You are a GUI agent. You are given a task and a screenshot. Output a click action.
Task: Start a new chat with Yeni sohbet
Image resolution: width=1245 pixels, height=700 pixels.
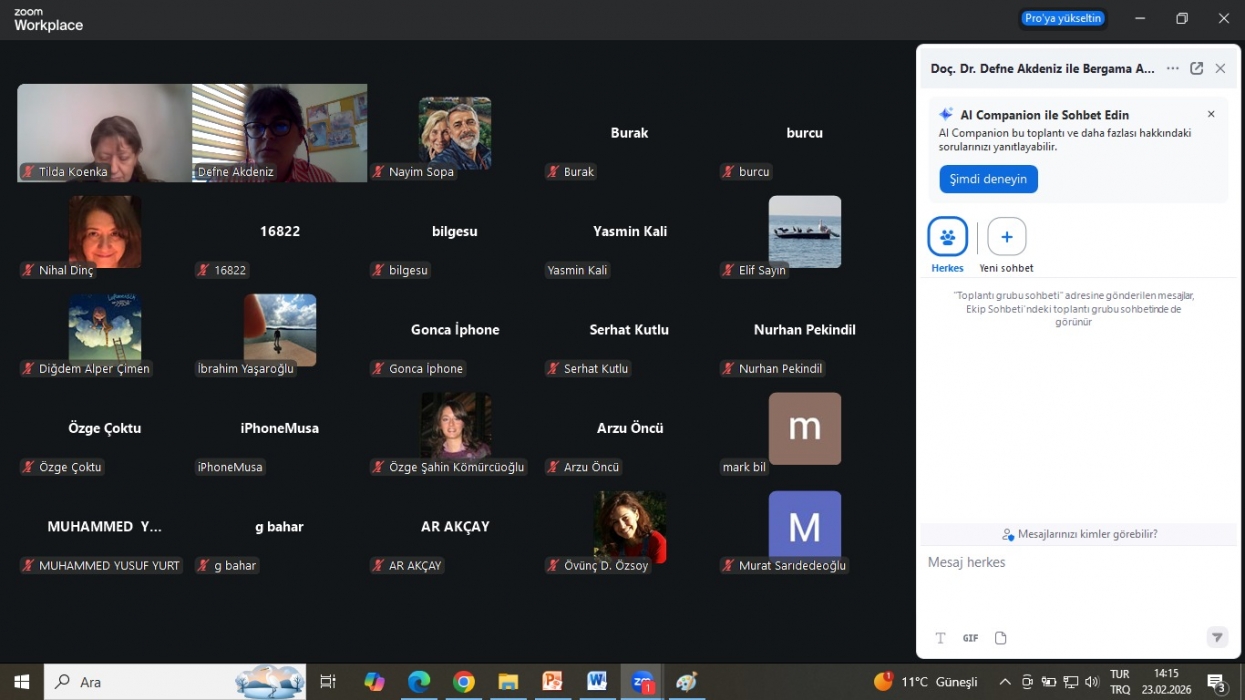pos(1006,238)
